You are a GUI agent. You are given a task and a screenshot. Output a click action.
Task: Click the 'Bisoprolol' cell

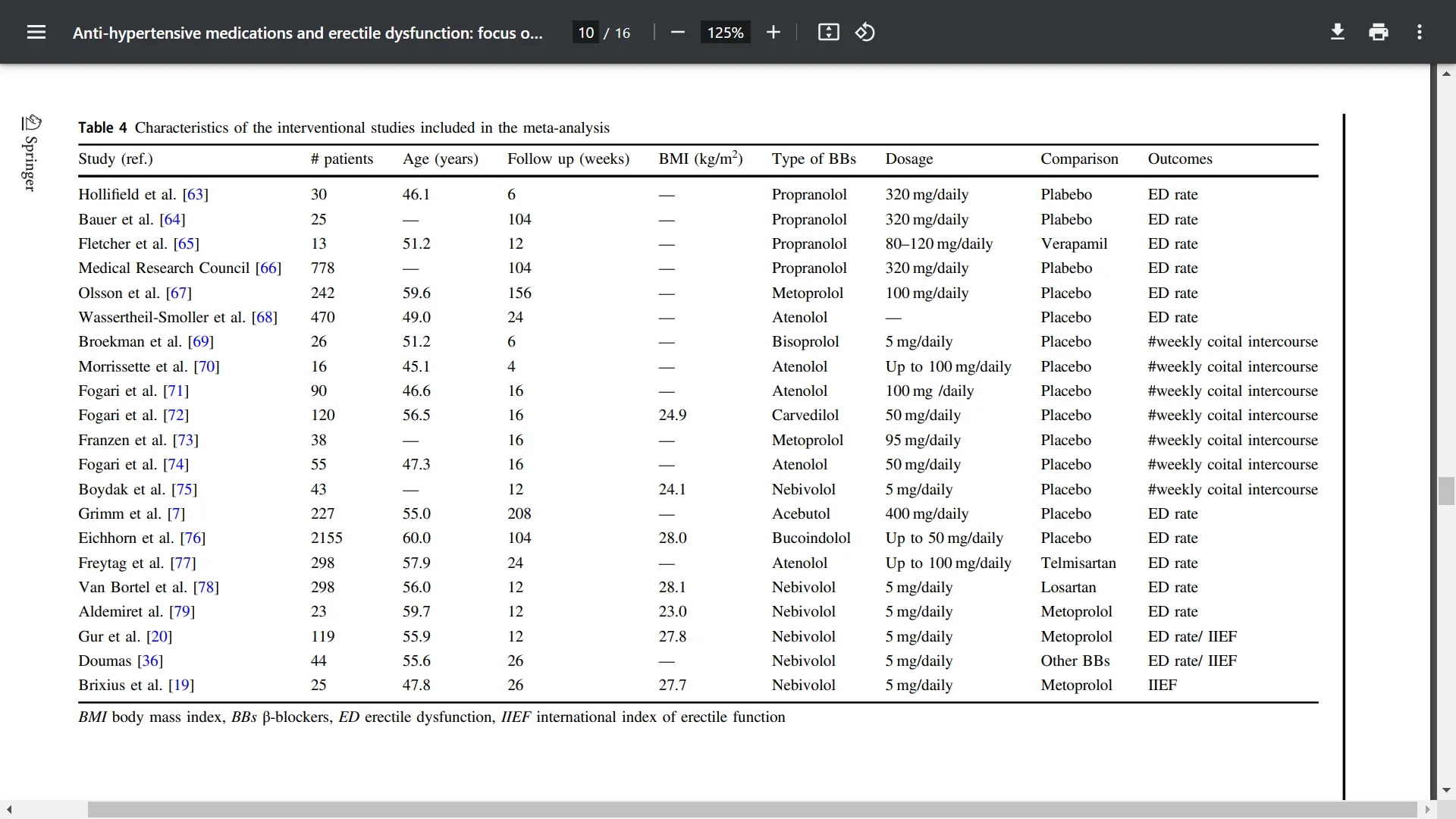click(x=805, y=341)
